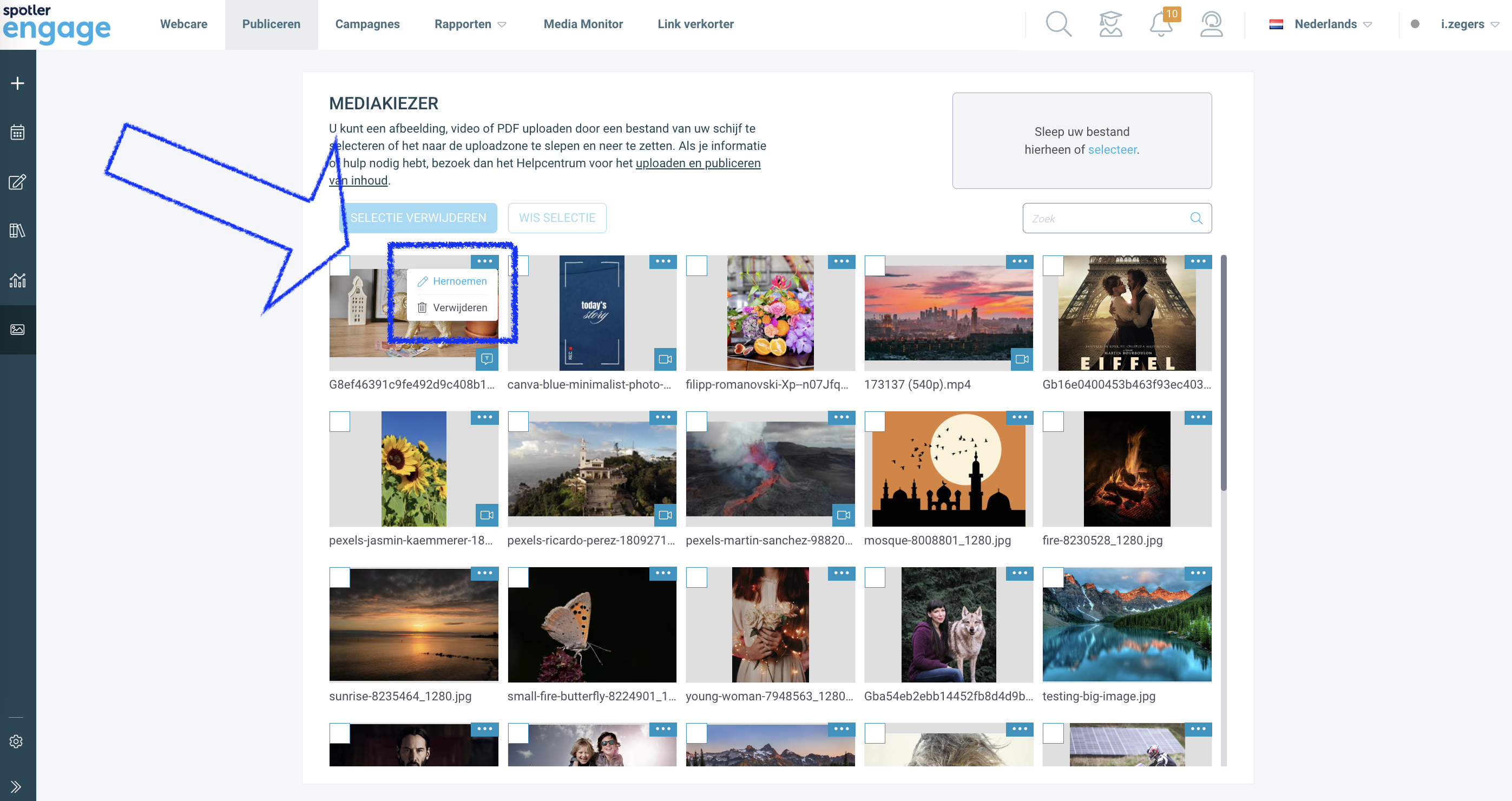Click the plus icon in the sidebar

click(x=18, y=83)
